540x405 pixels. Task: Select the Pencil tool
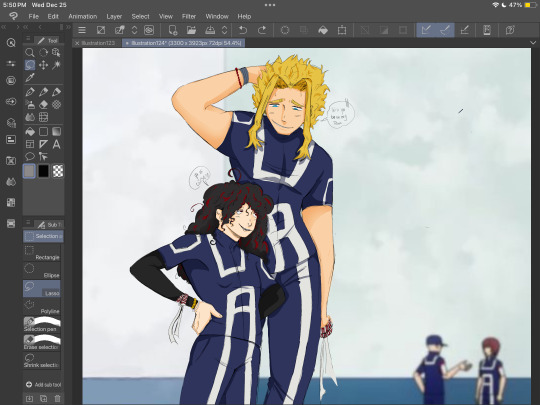pos(43,92)
